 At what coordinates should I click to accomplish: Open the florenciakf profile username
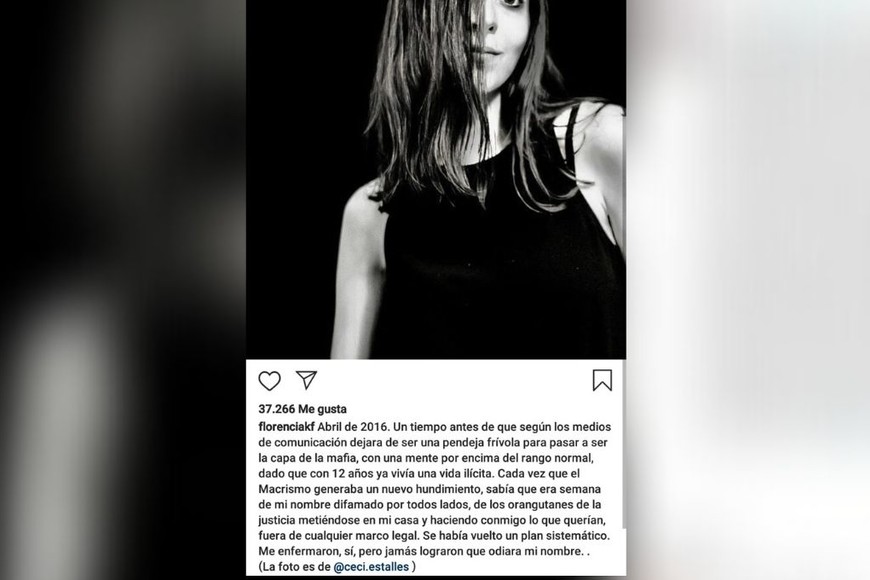[x=286, y=427]
